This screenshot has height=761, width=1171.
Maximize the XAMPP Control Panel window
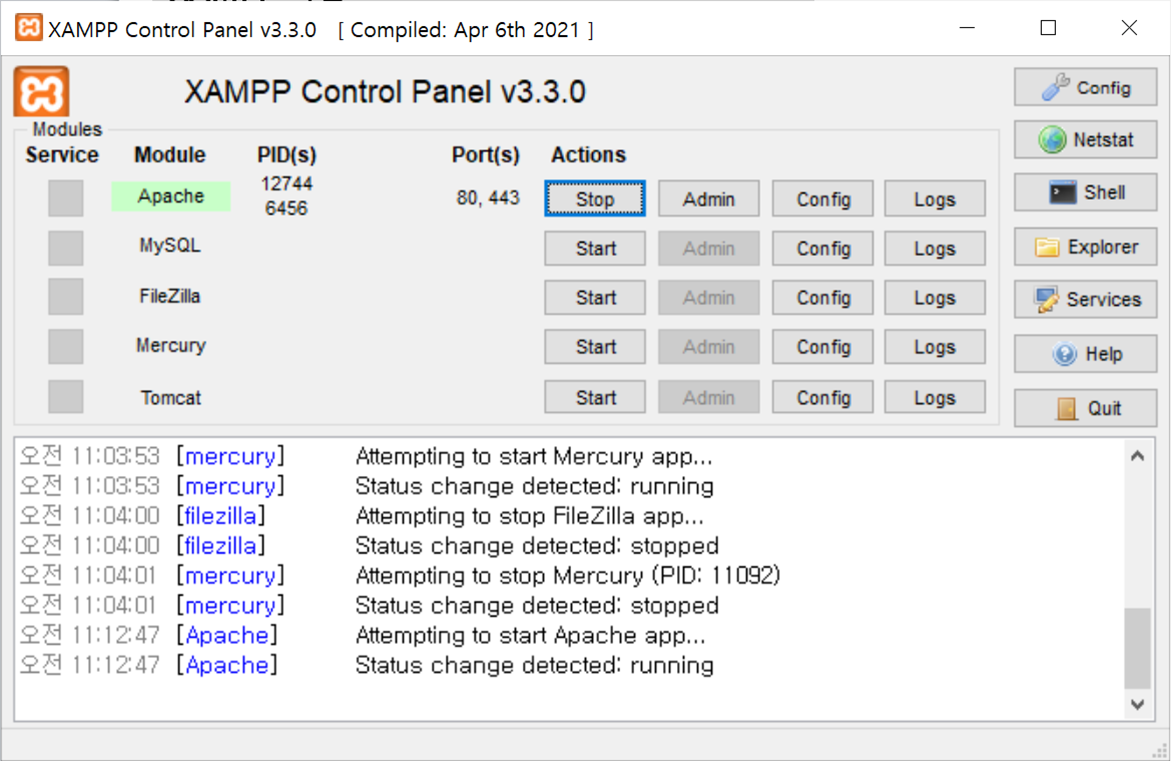[1049, 28]
